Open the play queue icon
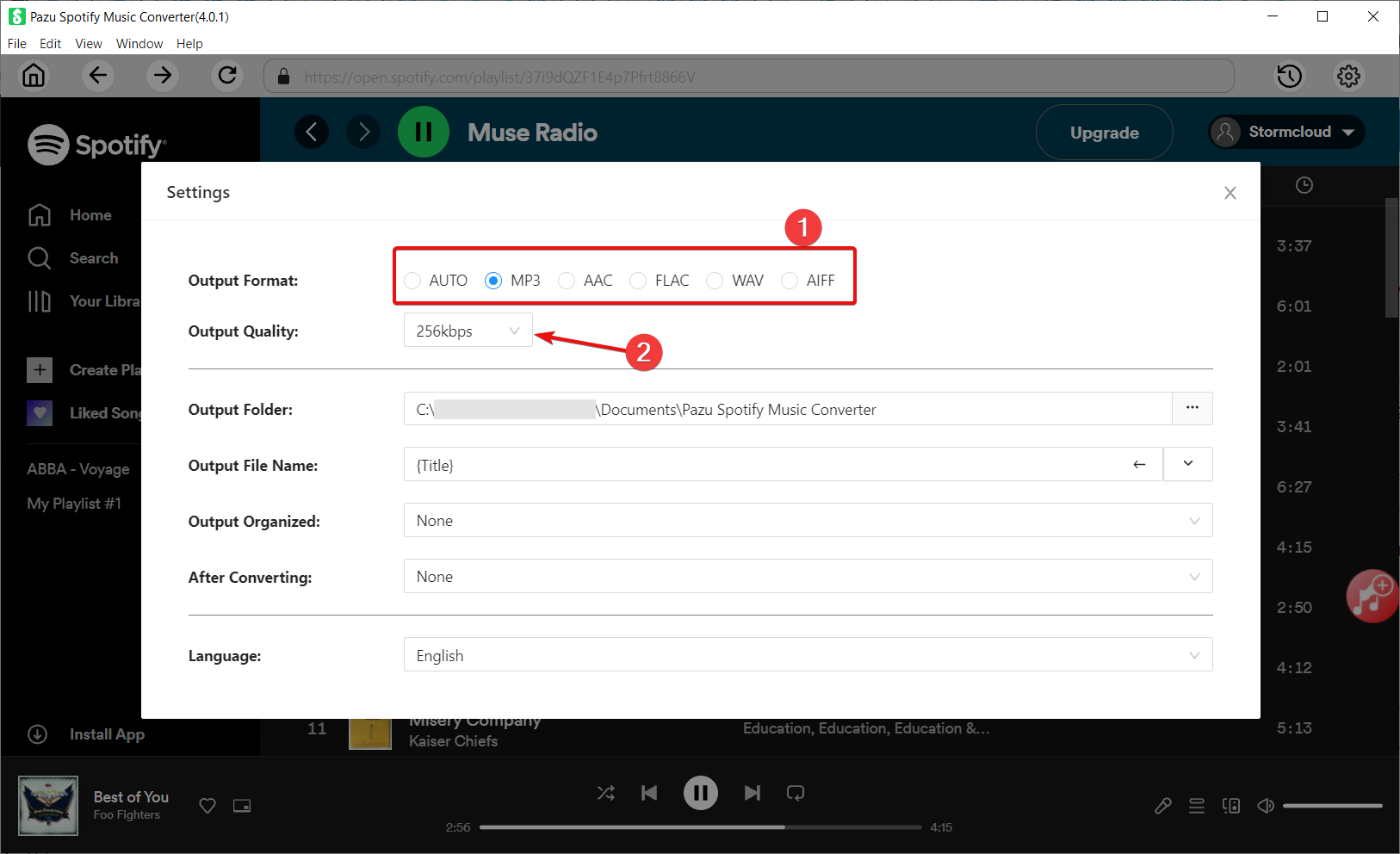Image resolution: width=1400 pixels, height=854 pixels. tap(1197, 806)
